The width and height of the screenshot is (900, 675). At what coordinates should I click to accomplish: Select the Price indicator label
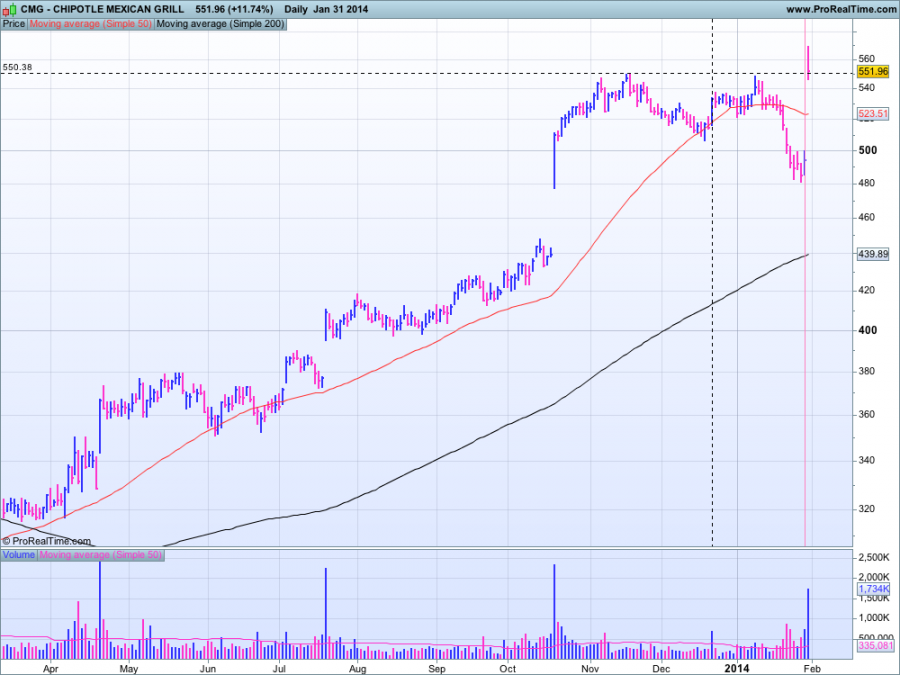coord(14,24)
